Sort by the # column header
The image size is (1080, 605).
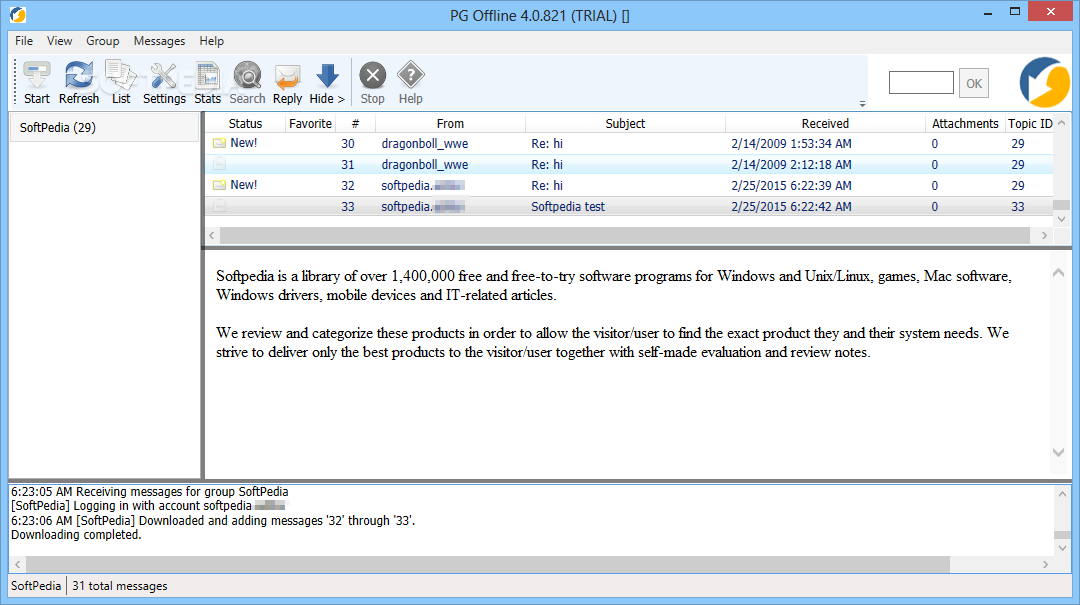pos(355,123)
